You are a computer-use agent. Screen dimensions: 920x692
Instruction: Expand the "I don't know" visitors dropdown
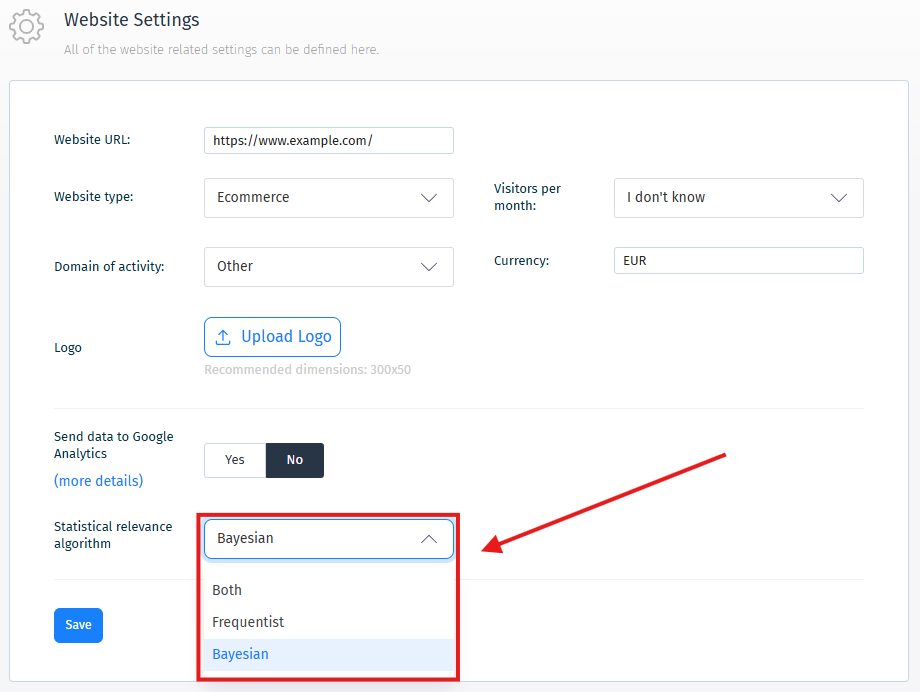pos(720,198)
